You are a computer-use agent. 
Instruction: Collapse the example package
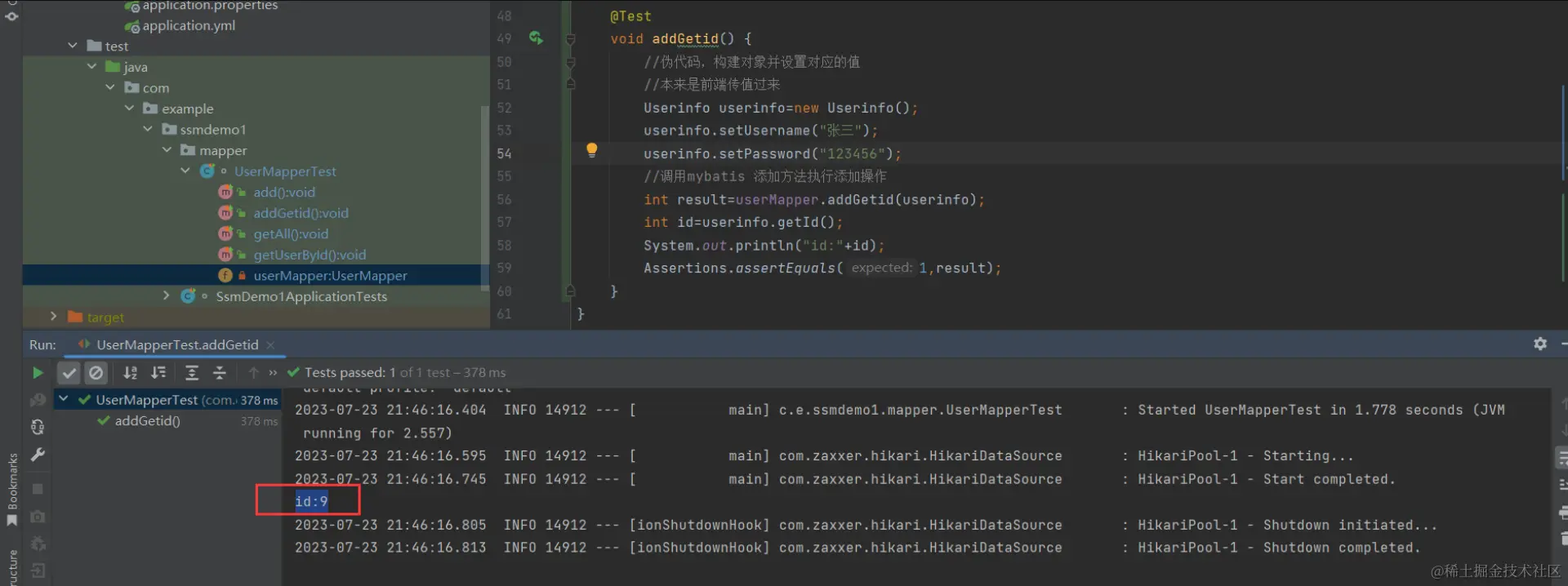pos(129,108)
